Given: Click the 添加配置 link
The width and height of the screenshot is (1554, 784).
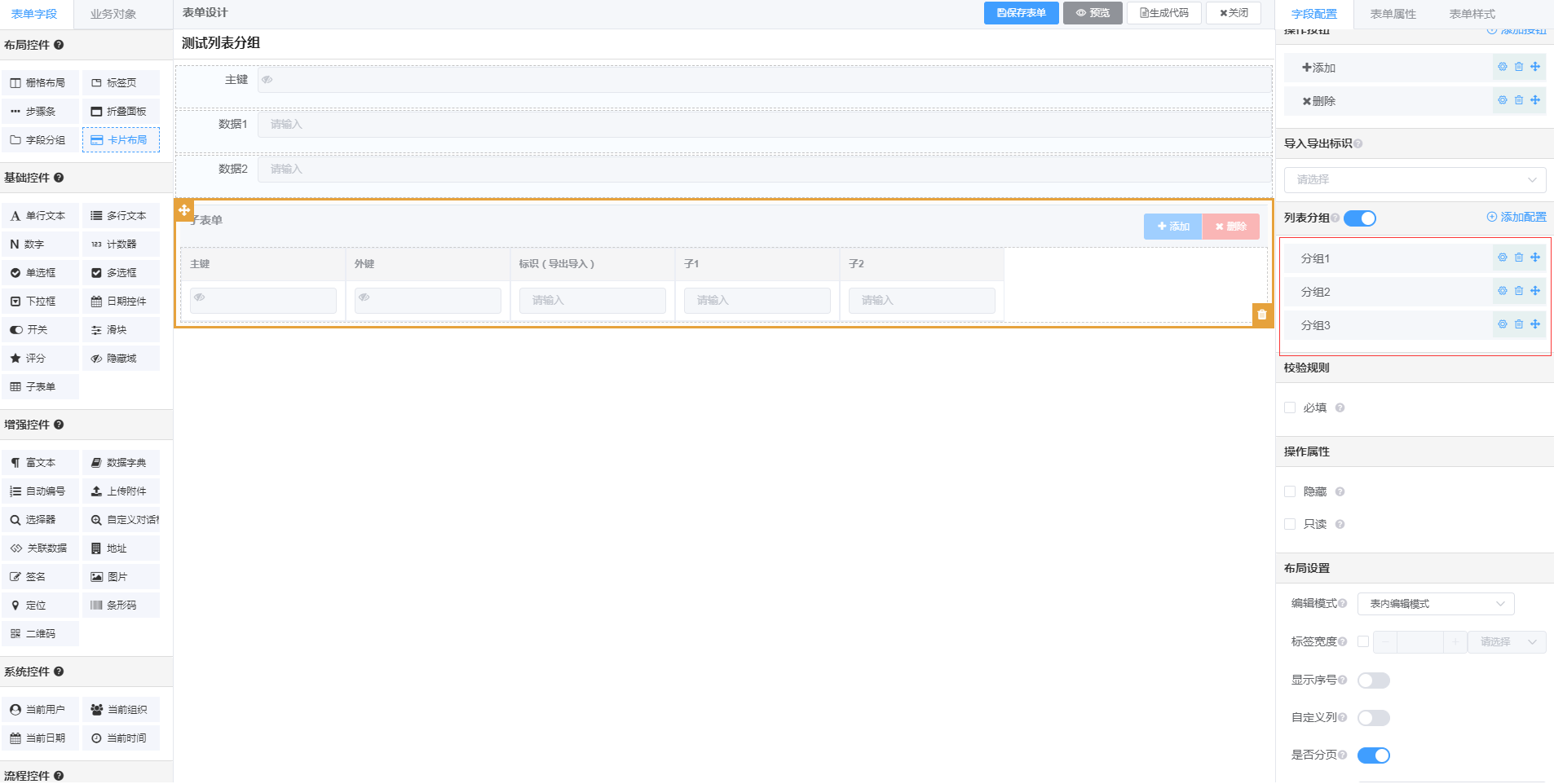Looking at the screenshot, I should click(x=1516, y=217).
